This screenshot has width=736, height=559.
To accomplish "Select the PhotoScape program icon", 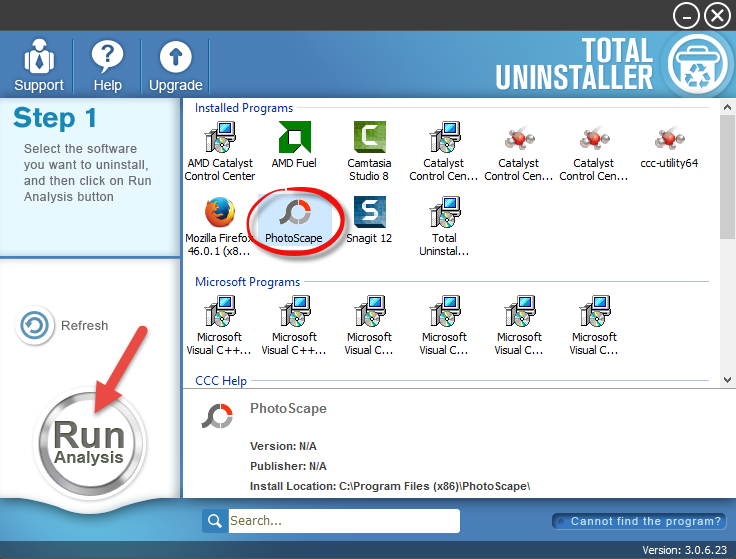I will pyautogui.click(x=294, y=221).
